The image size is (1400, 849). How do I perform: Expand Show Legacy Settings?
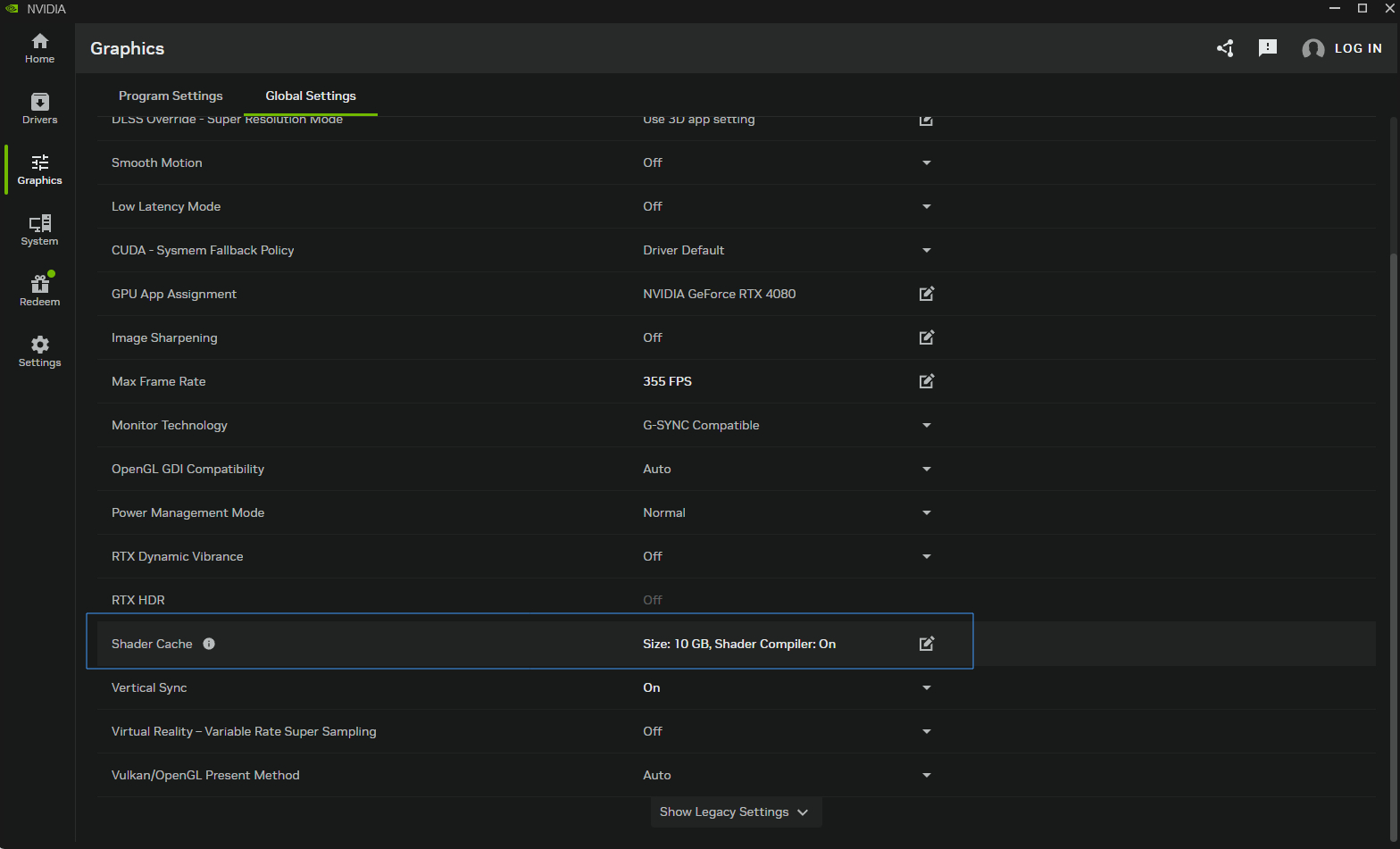[736, 812]
